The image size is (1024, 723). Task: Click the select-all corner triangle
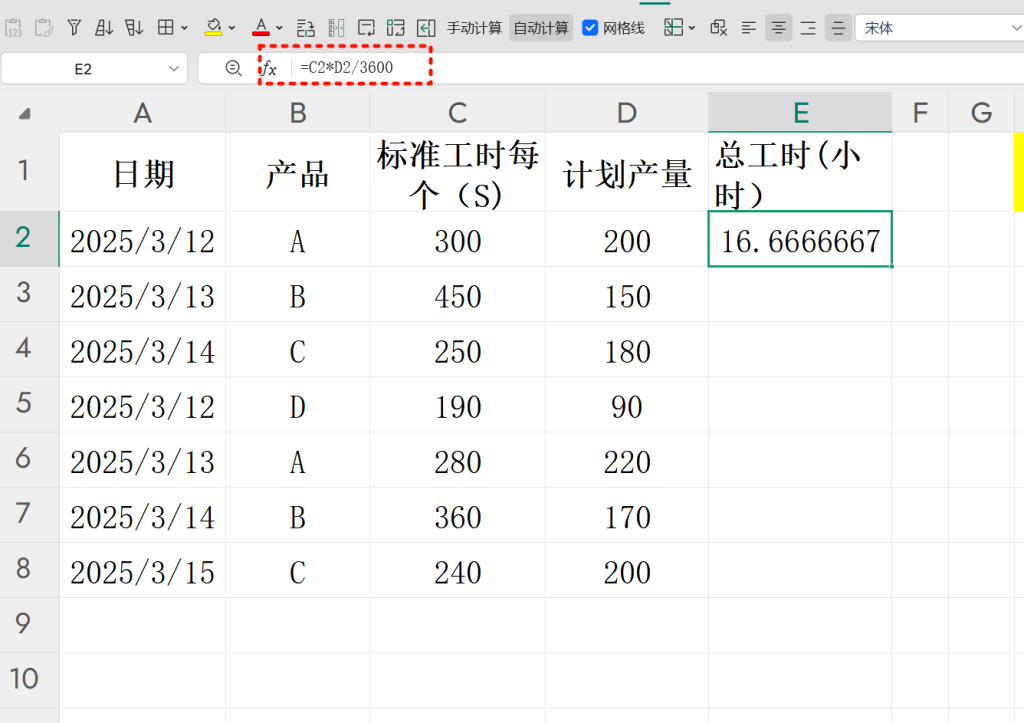[x=24, y=114]
